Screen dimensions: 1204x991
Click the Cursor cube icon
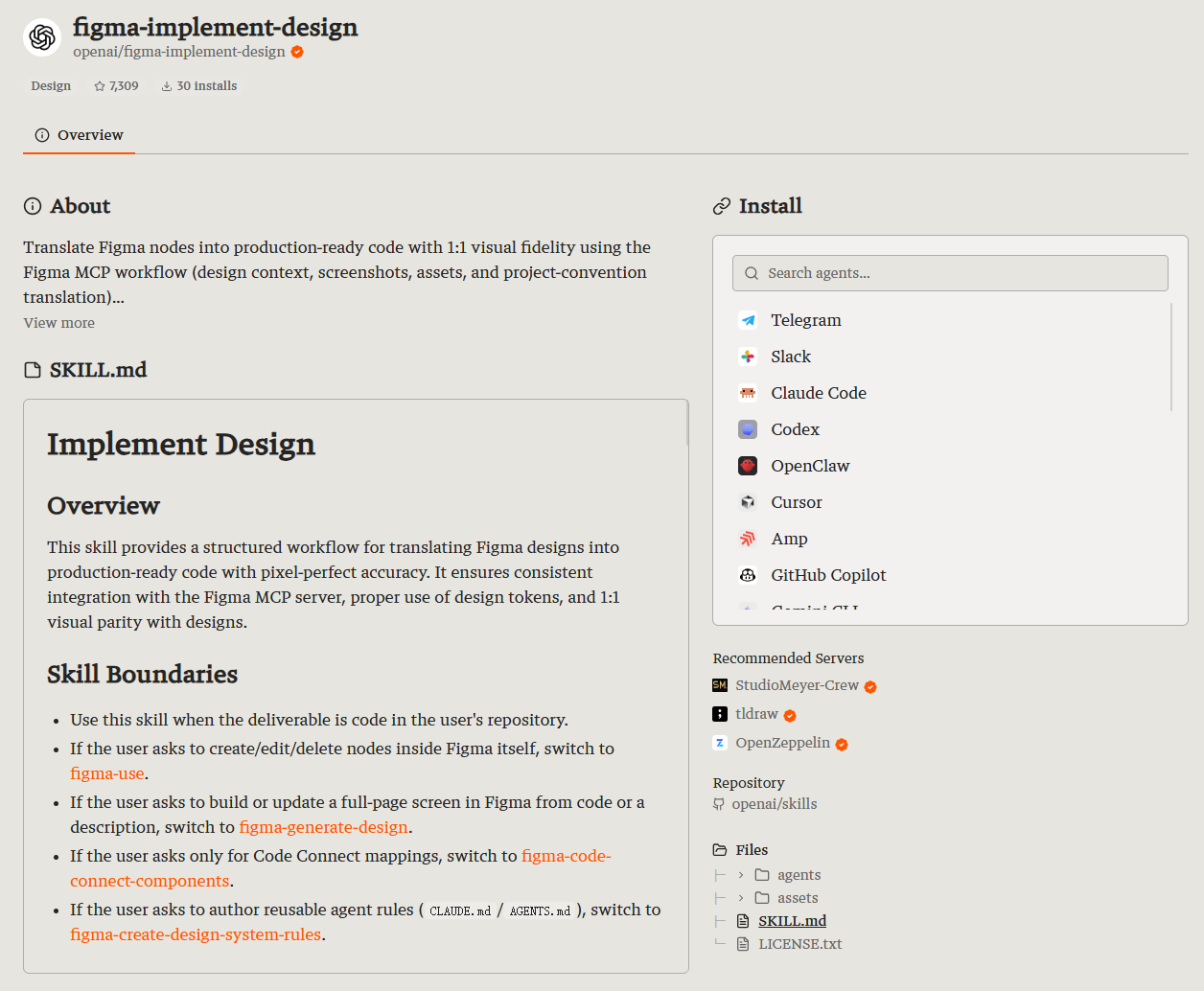coord(748,502)
